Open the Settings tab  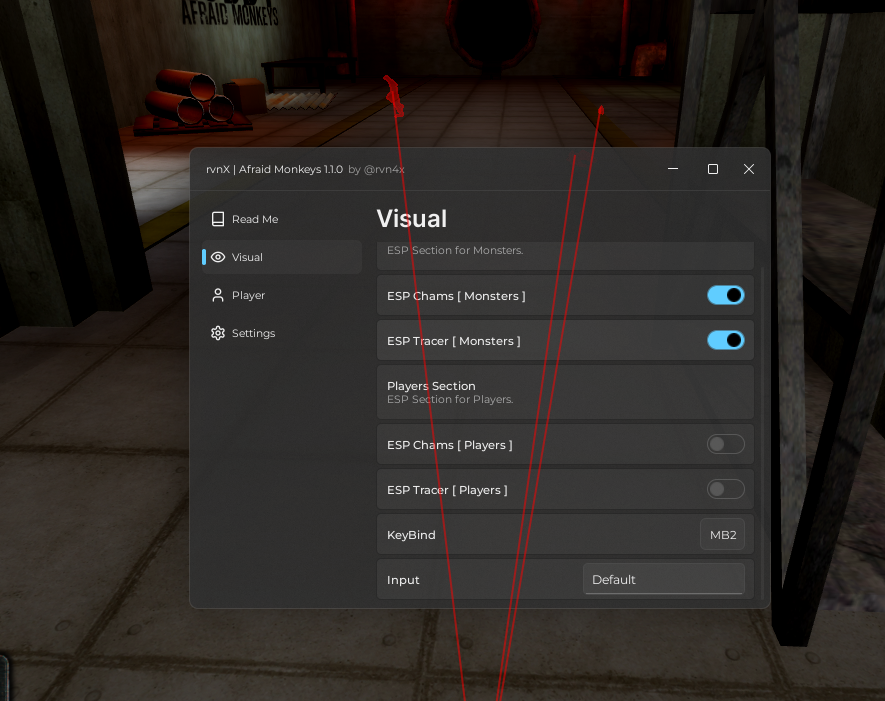pos(282,333)
